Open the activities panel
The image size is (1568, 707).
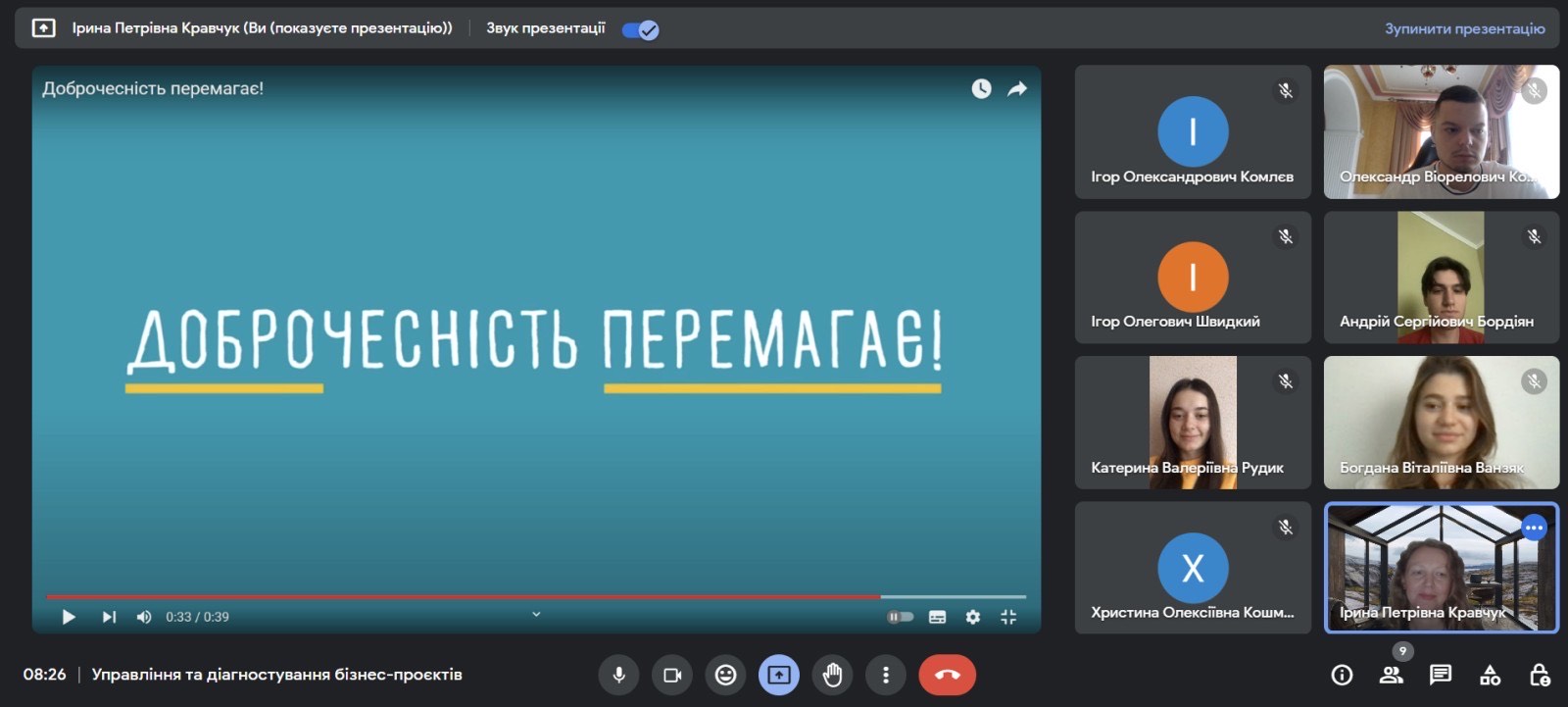[x=1490, y=675]
